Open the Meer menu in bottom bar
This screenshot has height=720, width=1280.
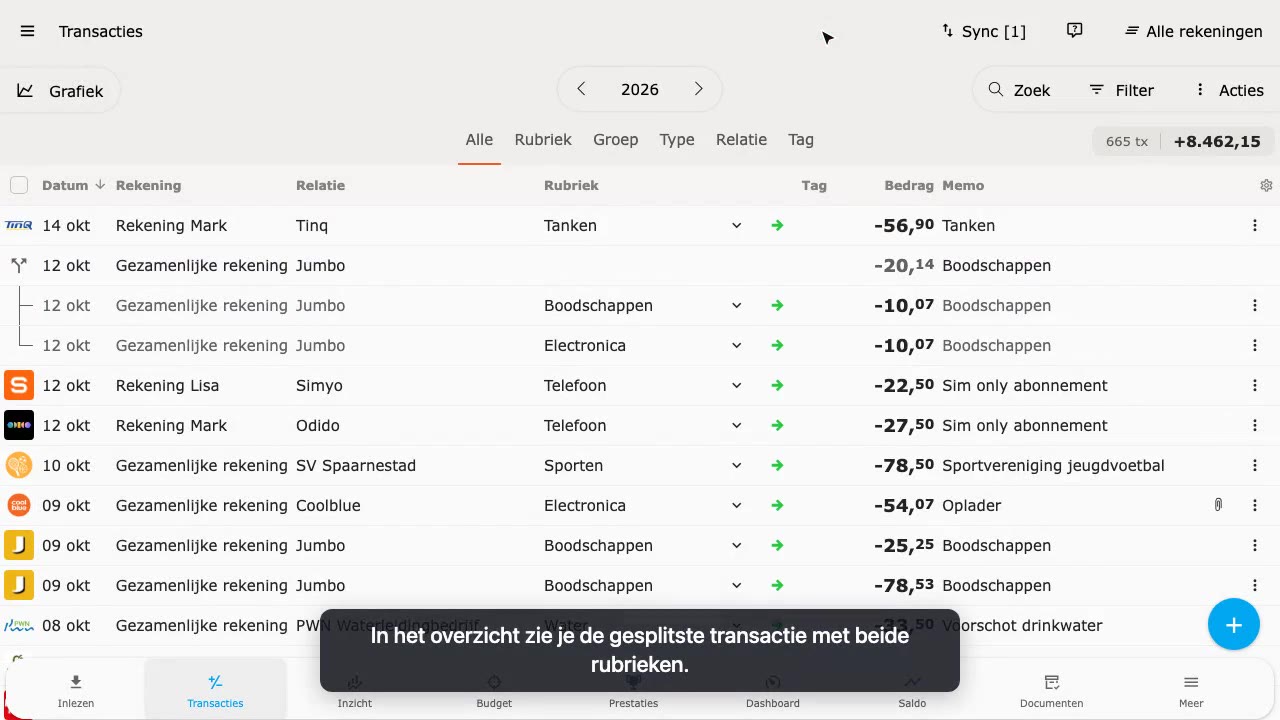coord(1191,690)
